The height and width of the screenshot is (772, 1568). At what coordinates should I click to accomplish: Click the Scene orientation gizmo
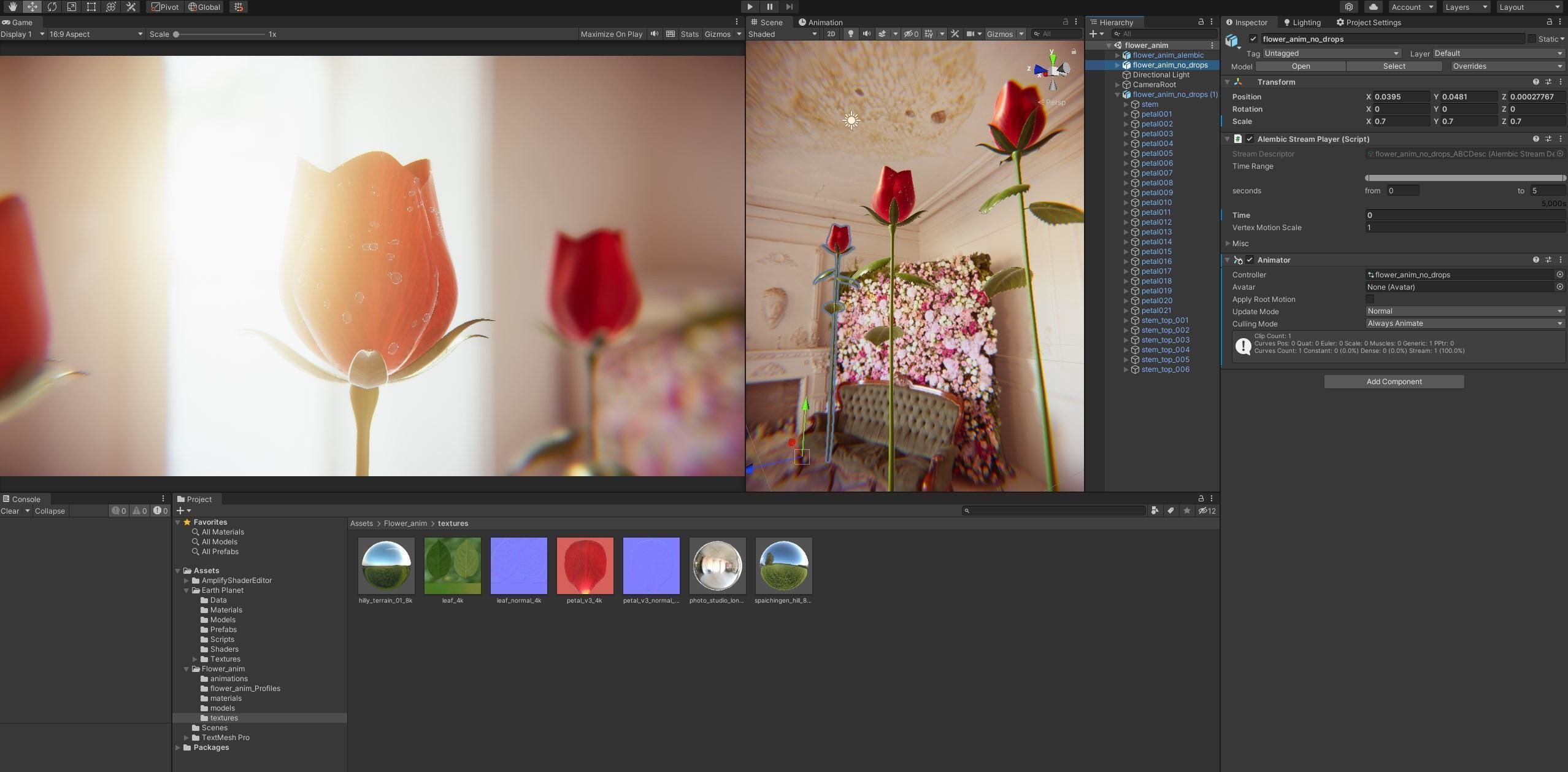click(1053, 70)
